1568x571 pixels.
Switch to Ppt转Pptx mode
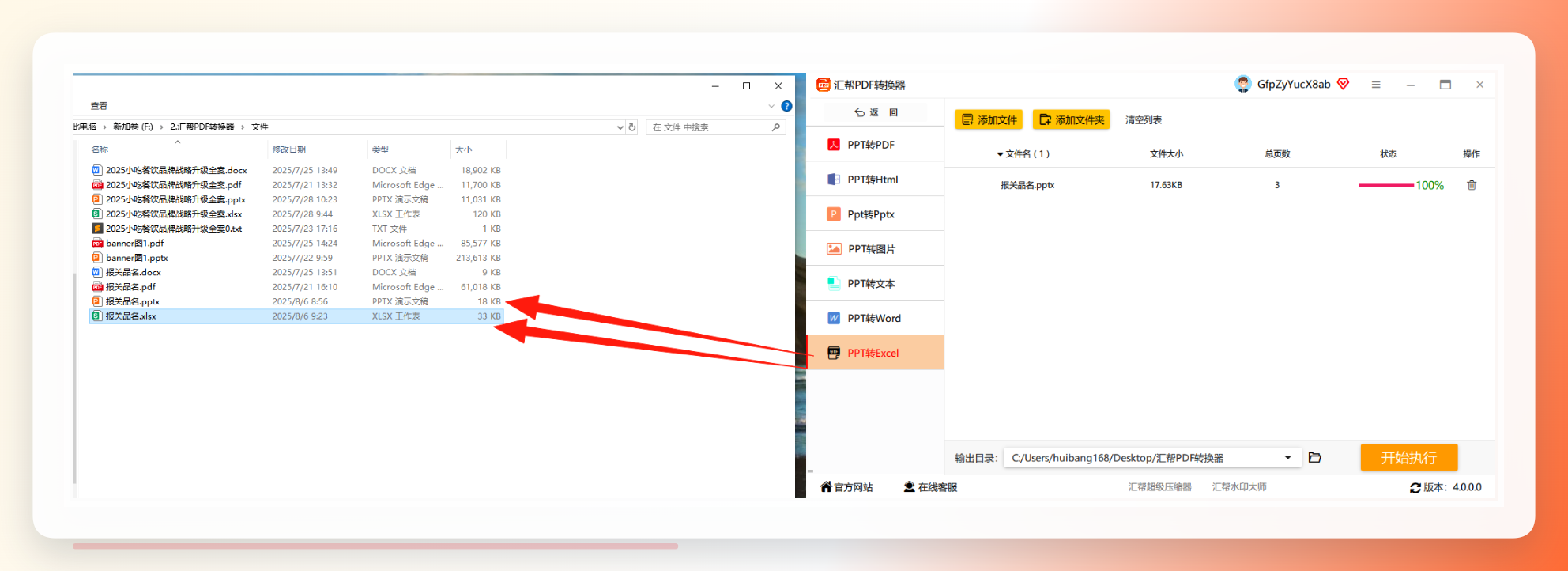click(x=875, y=214)
